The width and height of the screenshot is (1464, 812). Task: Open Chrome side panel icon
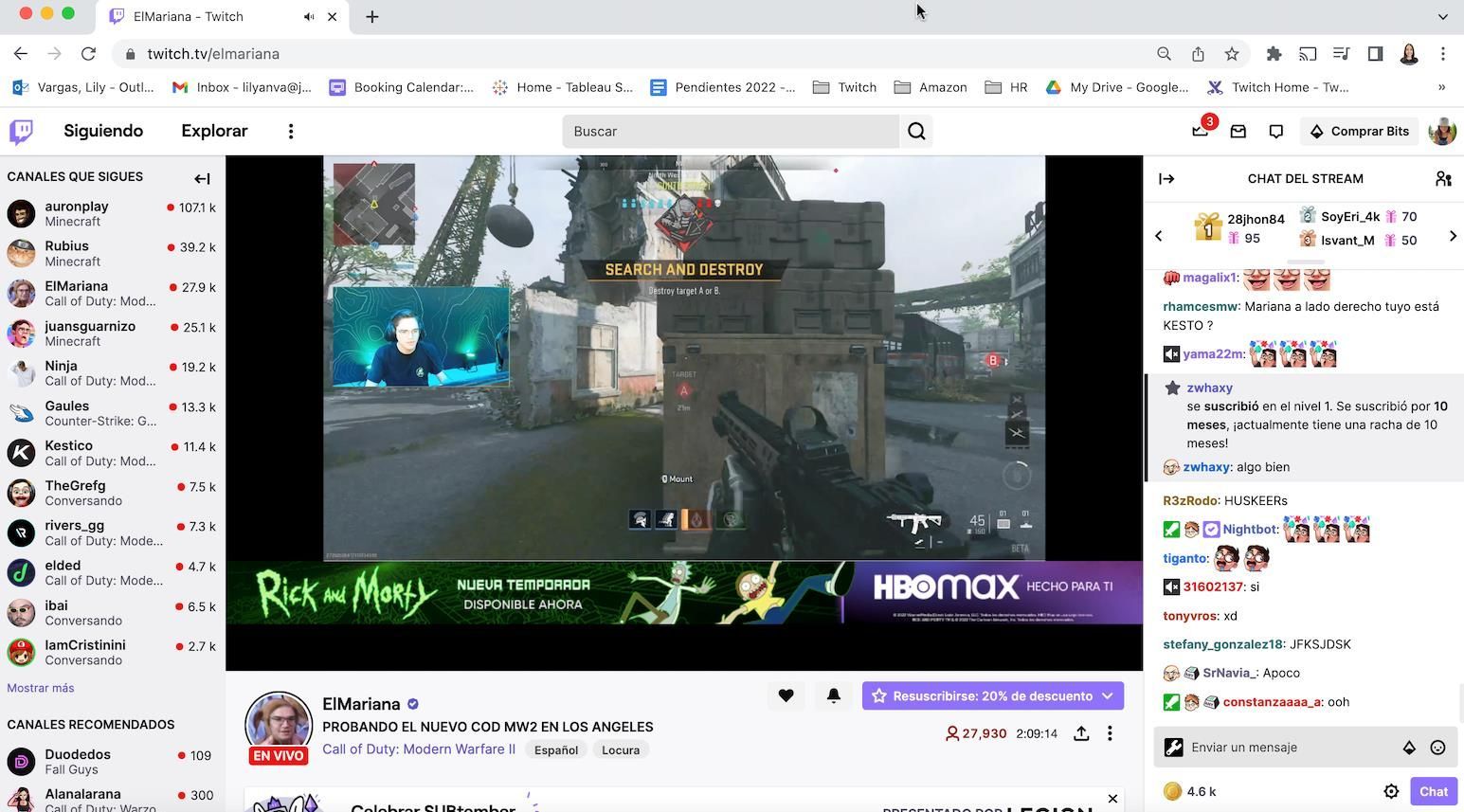tap(1375, 54)
